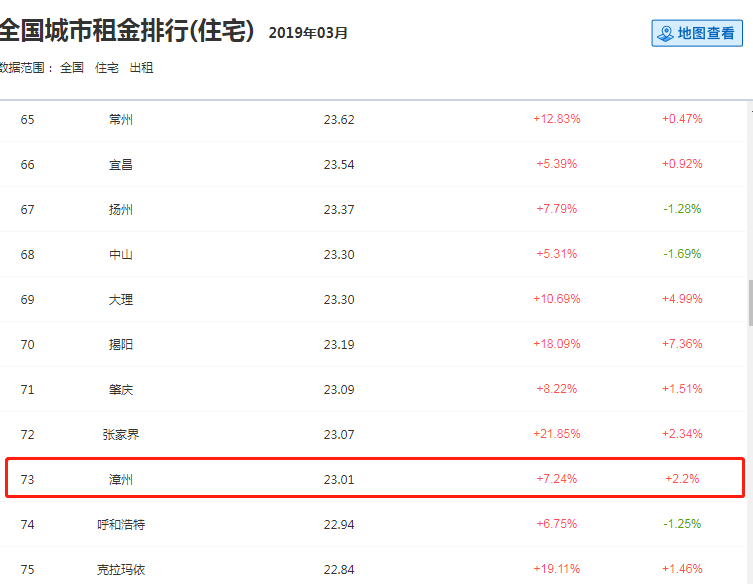Click rank number 69

pyautogui.click(x=27, y=299)
